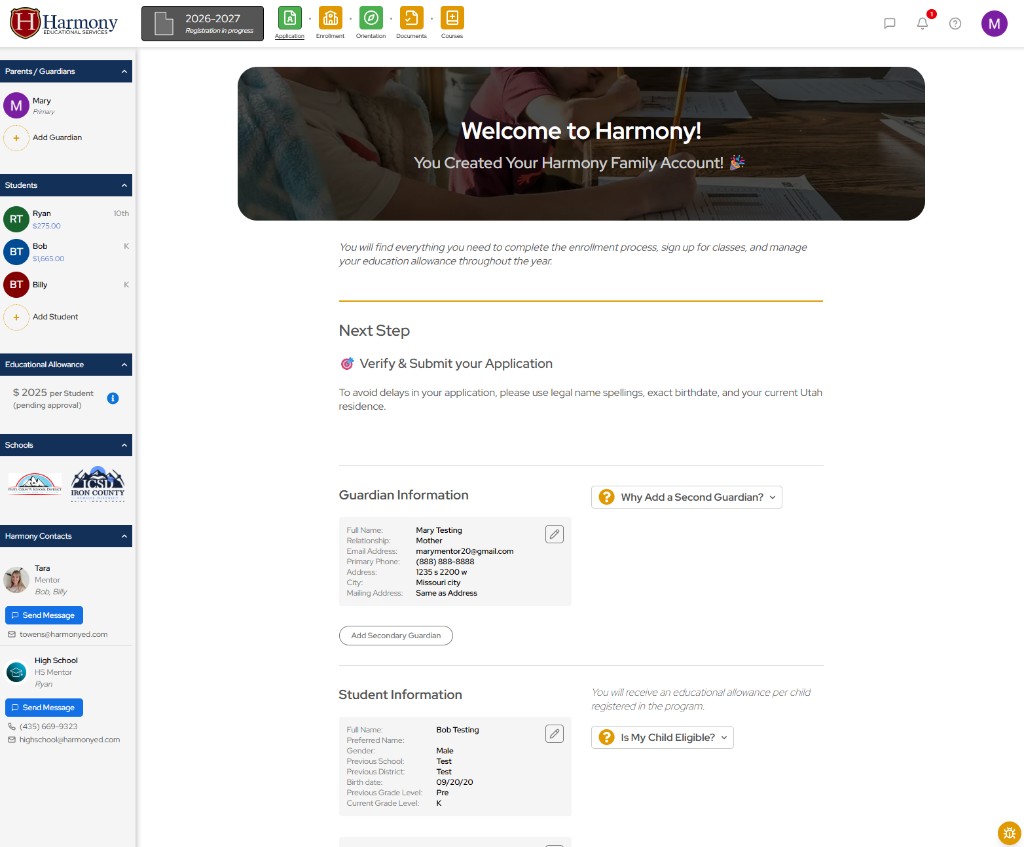Image resolution: width=1024 pixels, height=847 pixels.
Task: Click the Courses tab label
Action: tap(452, 36)
